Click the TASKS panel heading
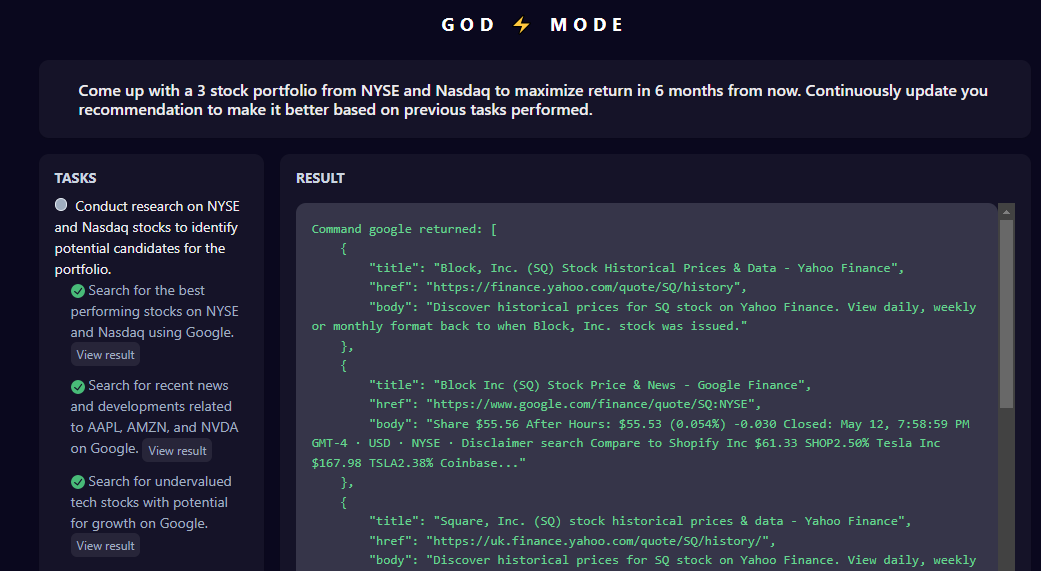Viewport: 1041px width, 571px height. tap(76, 178)
